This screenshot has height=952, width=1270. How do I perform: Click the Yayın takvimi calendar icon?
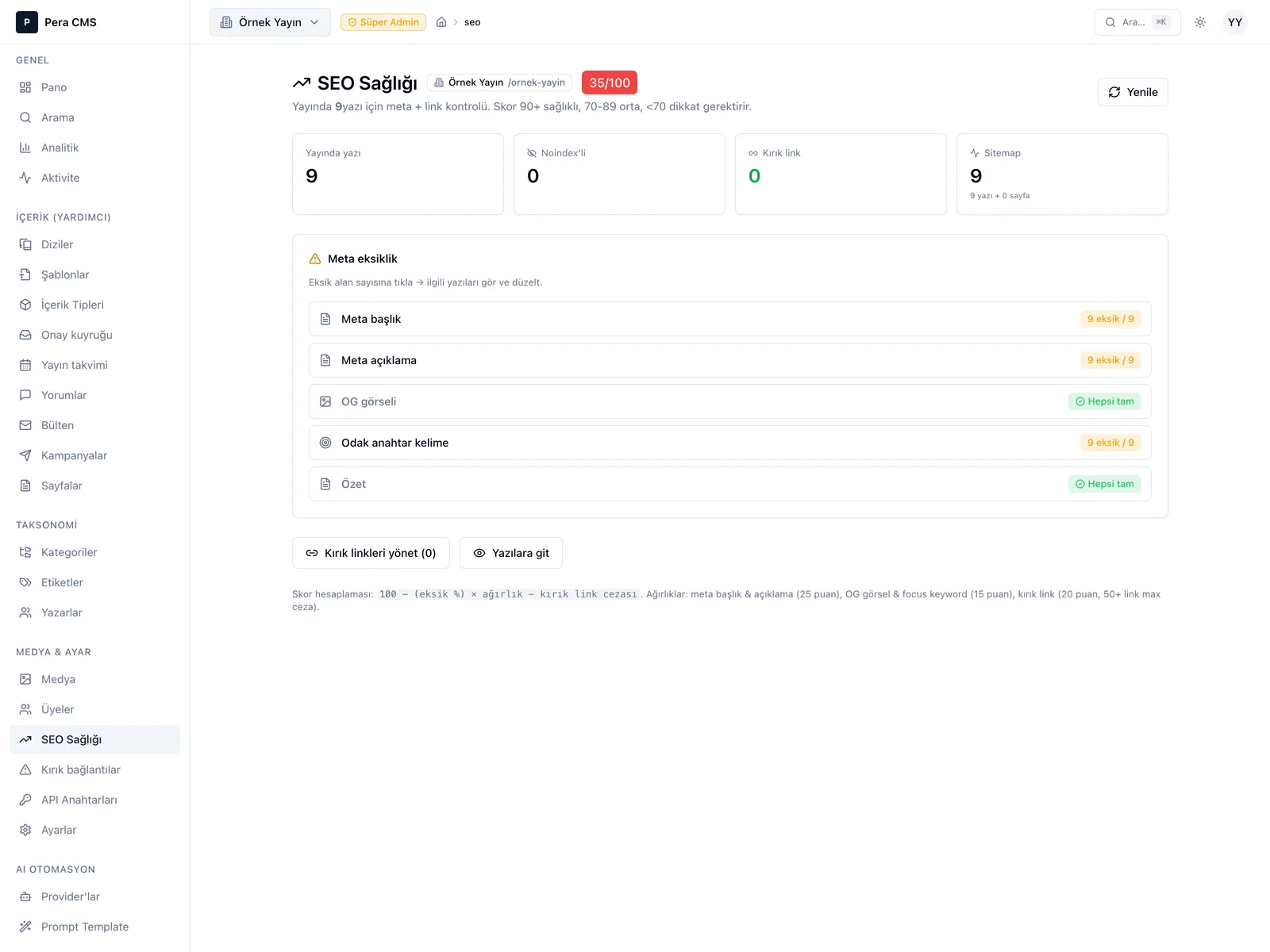25,365
